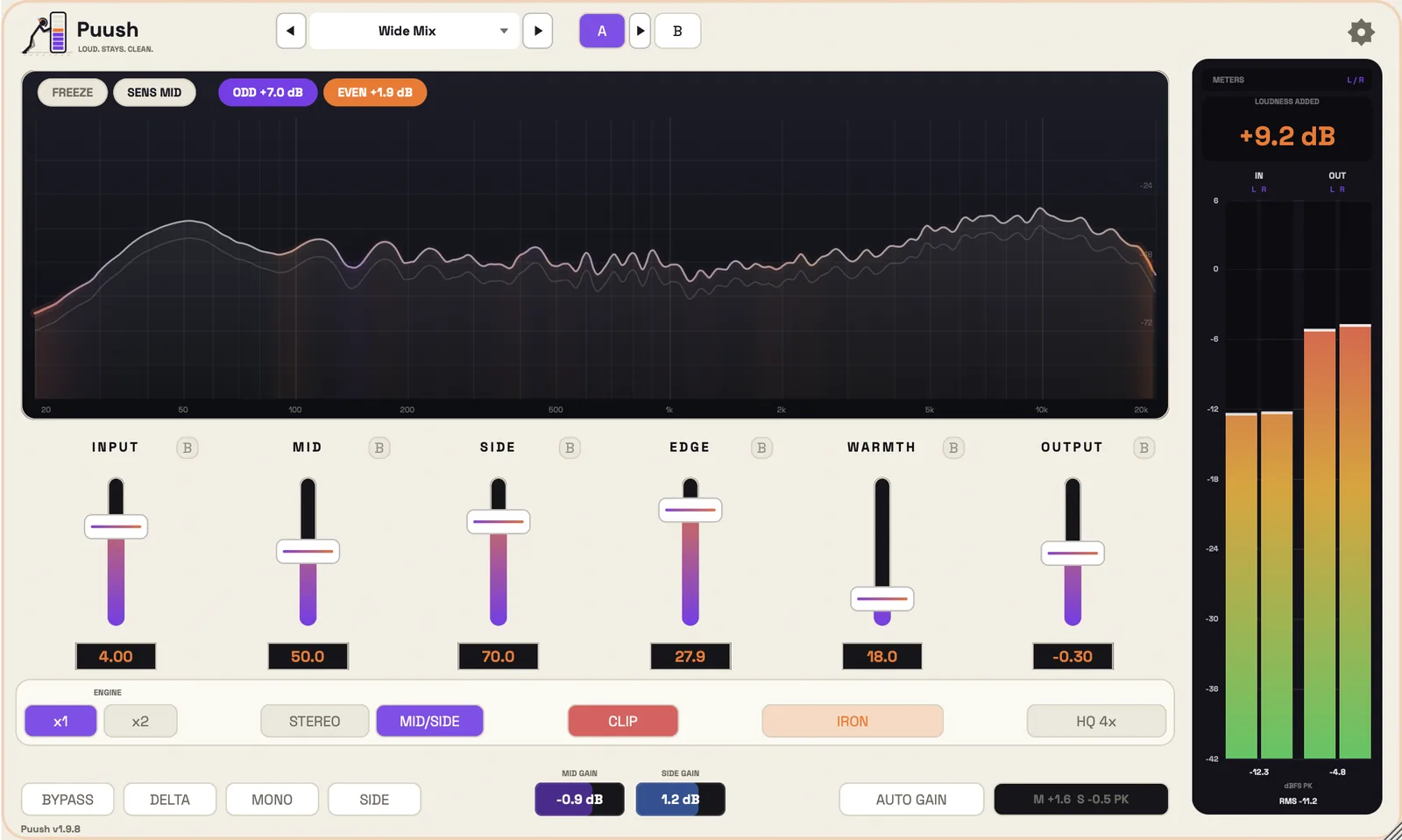
Task: Toggle MONO monitoring
Action: point(272,799)
